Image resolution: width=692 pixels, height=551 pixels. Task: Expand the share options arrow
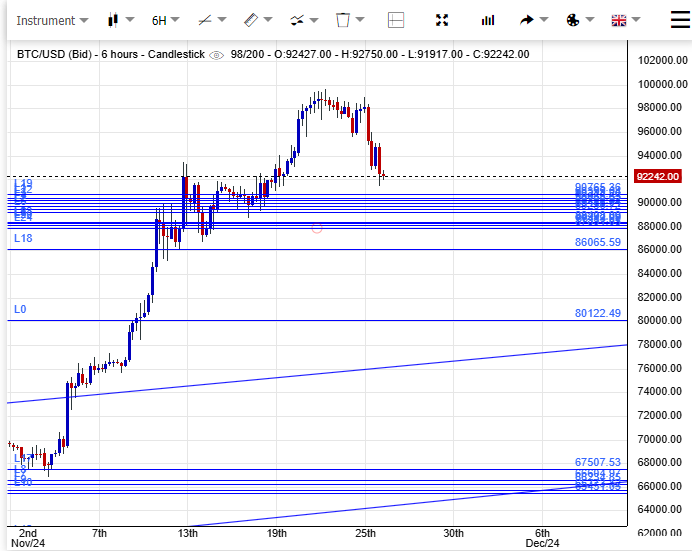point(544,19)
